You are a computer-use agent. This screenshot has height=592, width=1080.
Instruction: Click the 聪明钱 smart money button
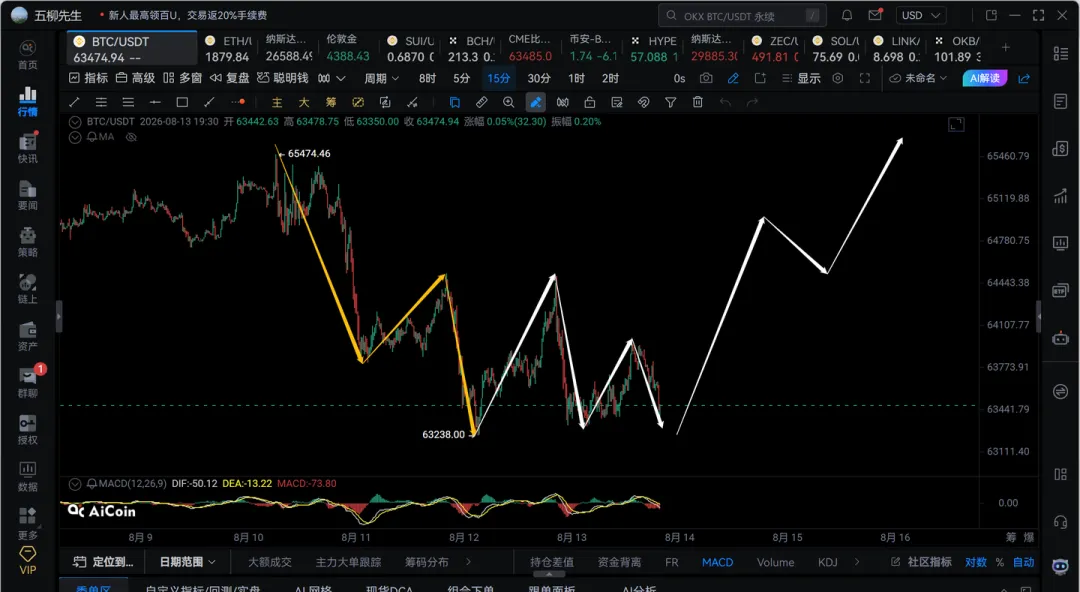282,79
